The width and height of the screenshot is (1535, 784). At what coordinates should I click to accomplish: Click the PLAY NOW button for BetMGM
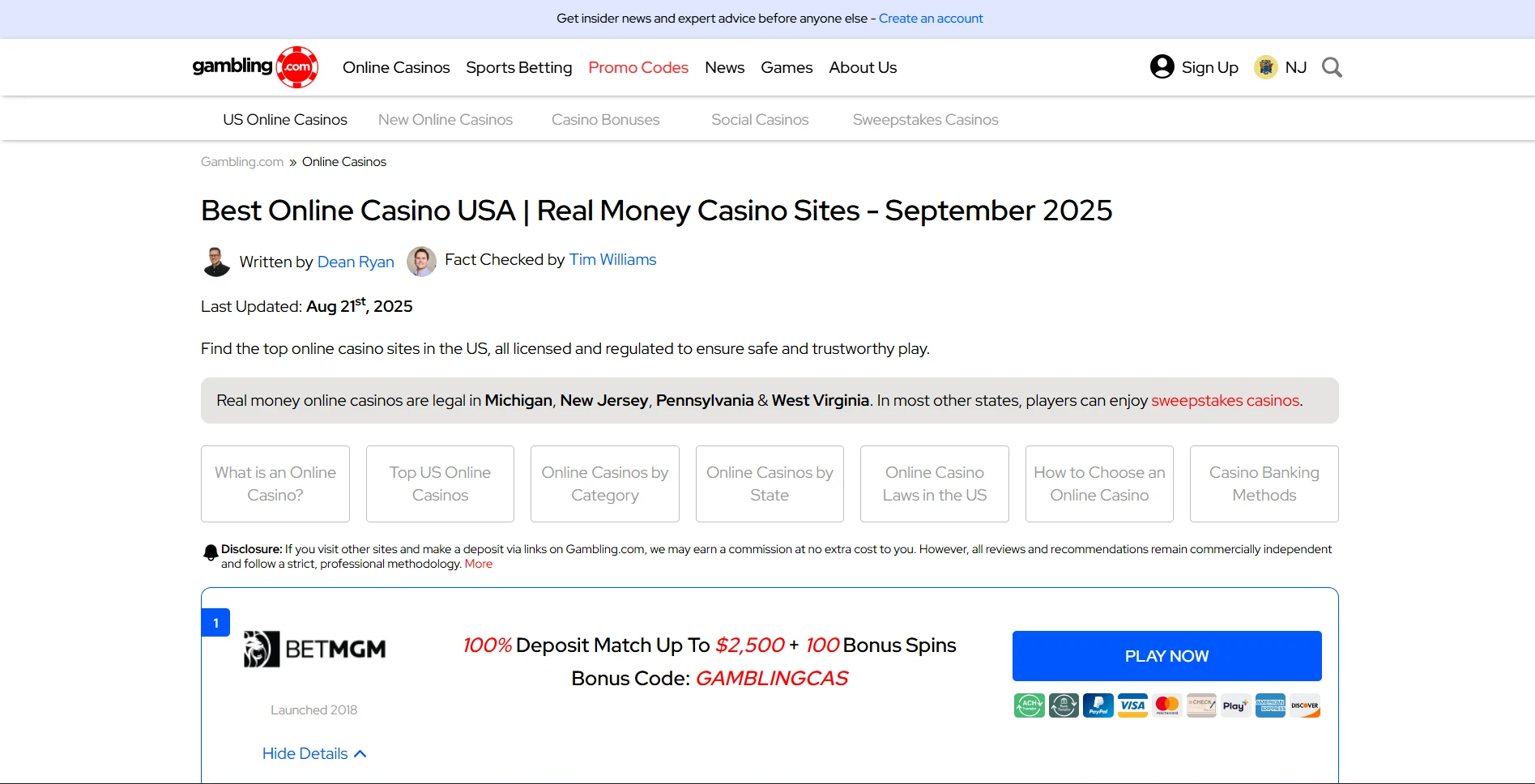pyautogui.click(x=1166, y=655)
